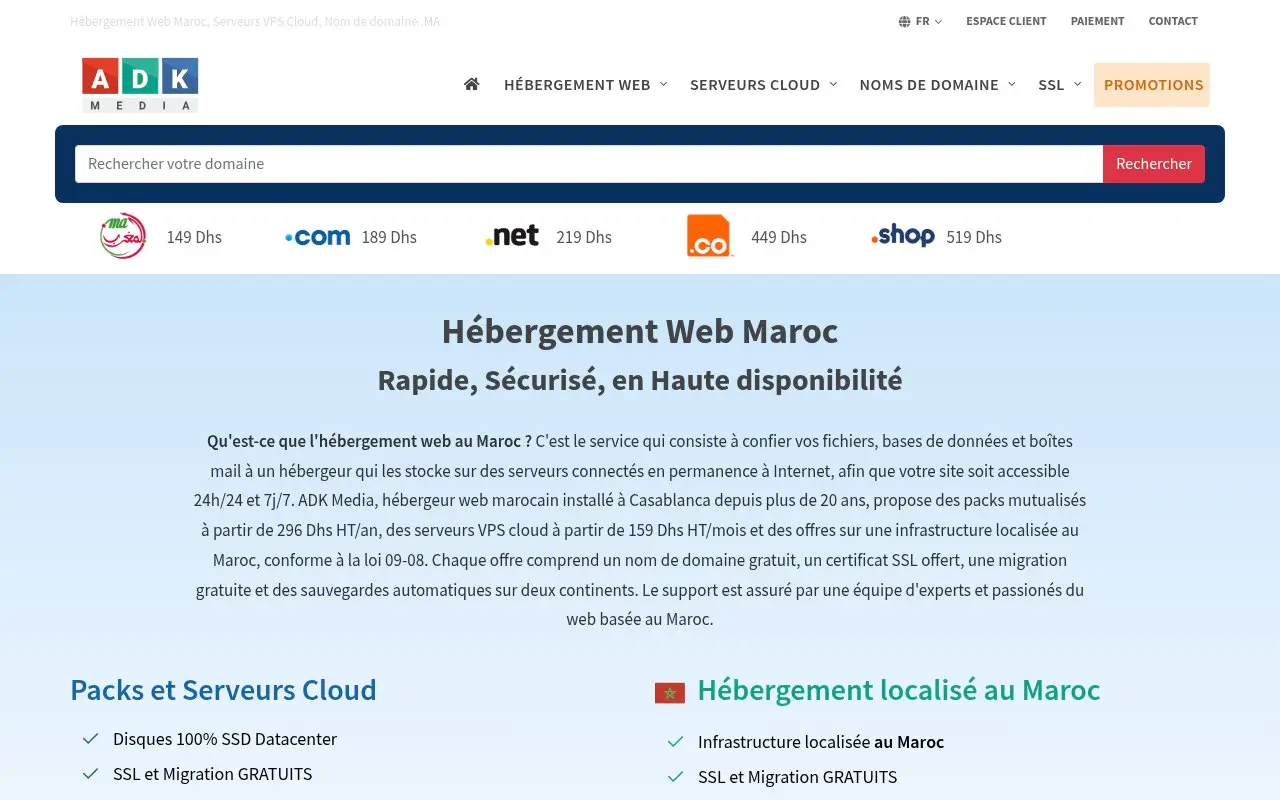
Task: Click the 449 Dhs price
Action: click(779, 237)
